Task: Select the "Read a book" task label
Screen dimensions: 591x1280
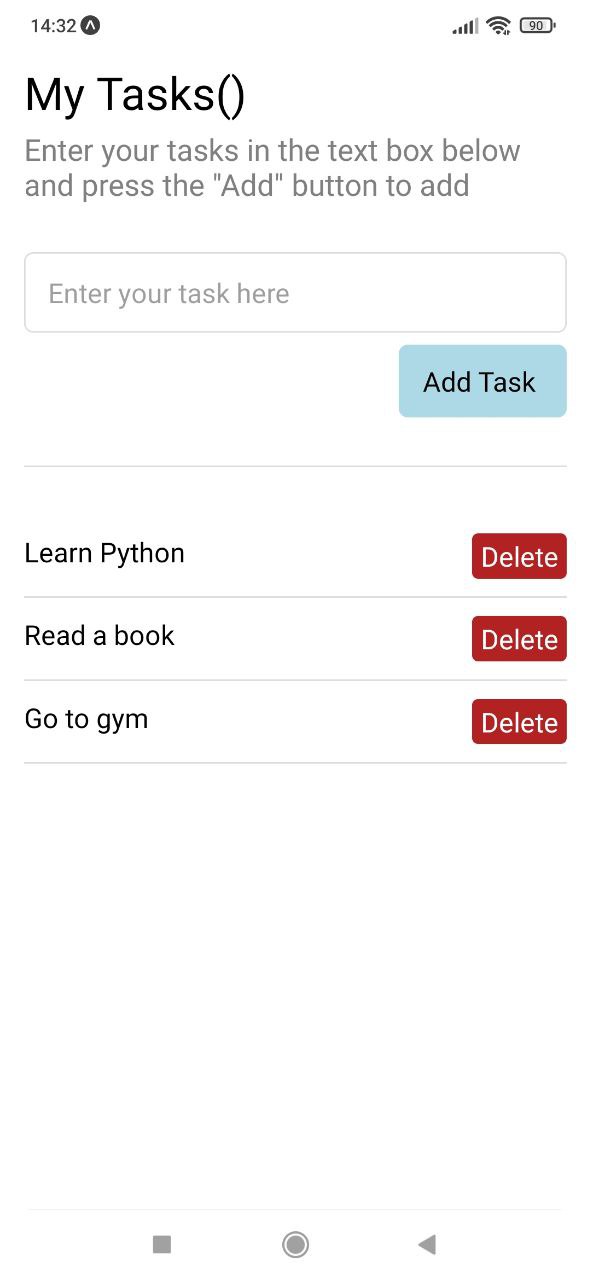Action: click(99, 635)
